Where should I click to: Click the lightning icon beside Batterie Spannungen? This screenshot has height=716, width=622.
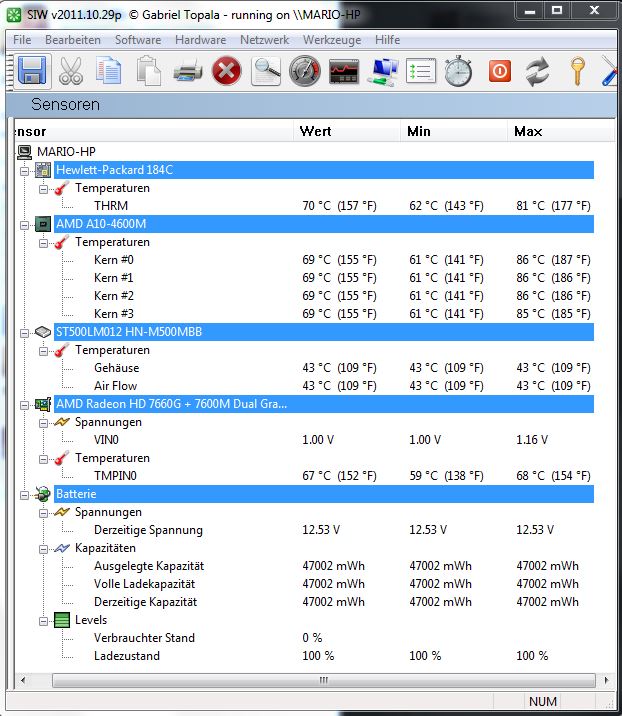pos(62,512)
